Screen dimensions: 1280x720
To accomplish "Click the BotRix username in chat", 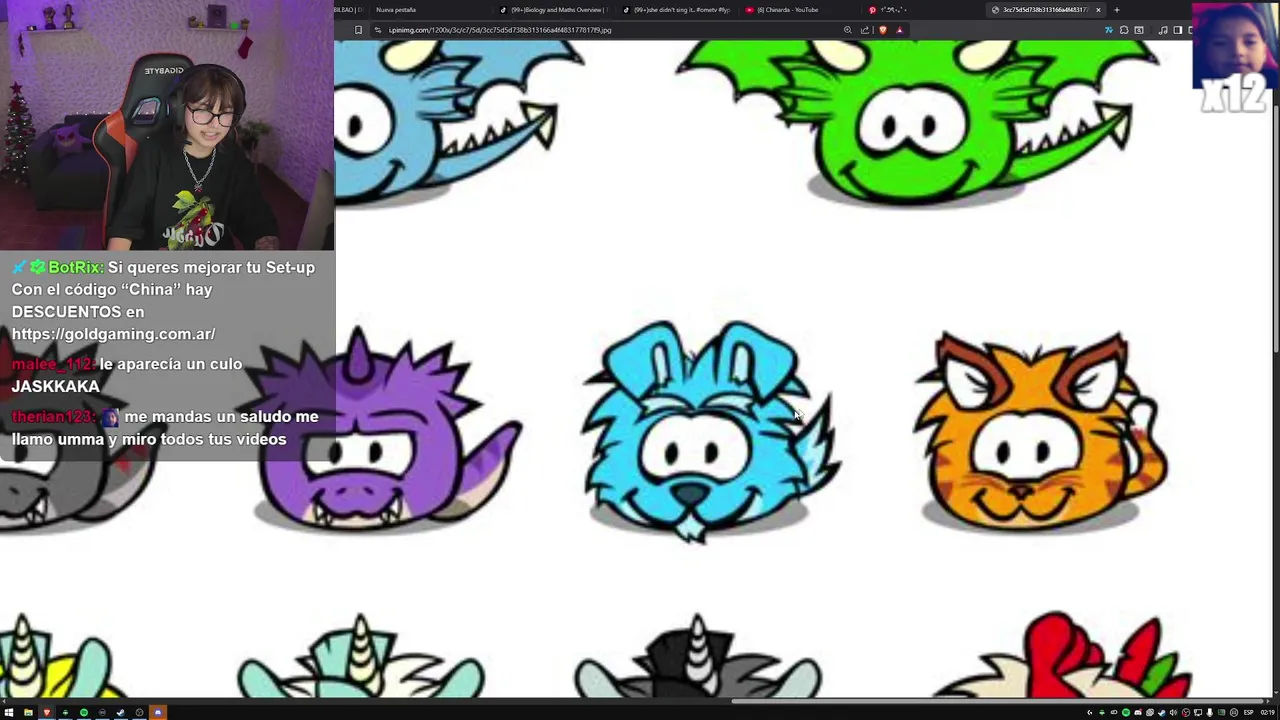I will (x=75, y=267).
